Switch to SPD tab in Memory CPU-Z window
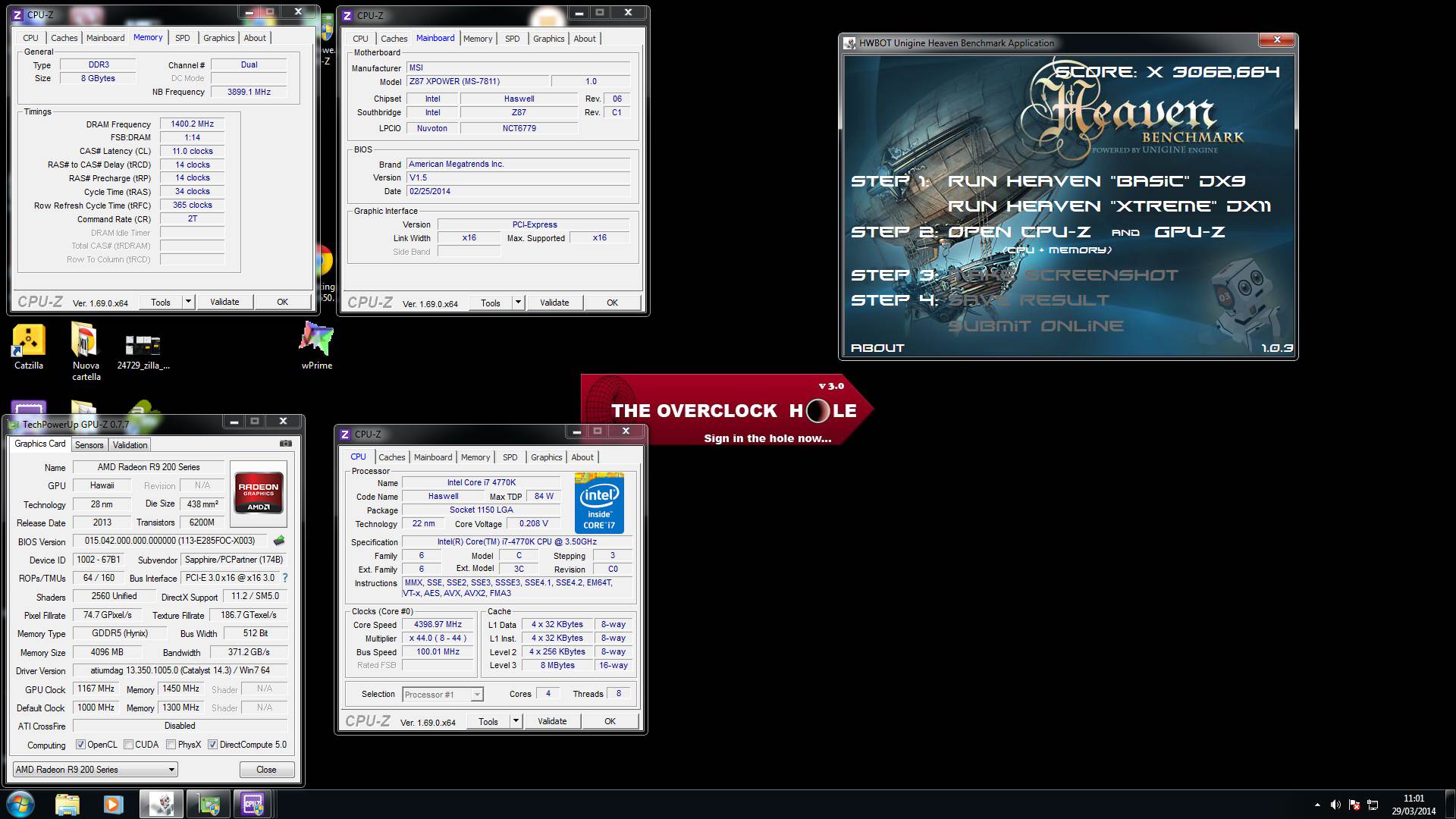Screen dimensions: 1456x819 tap(182, 38)
